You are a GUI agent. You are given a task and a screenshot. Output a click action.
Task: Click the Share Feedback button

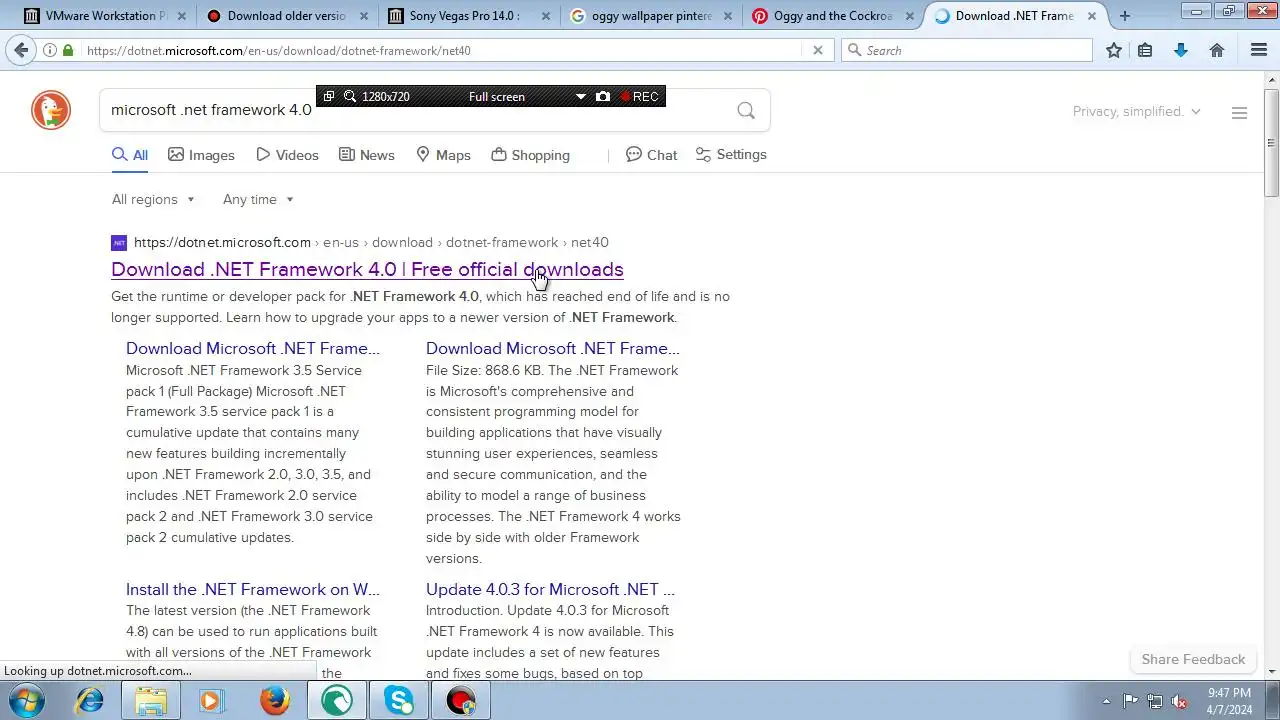1193,659
